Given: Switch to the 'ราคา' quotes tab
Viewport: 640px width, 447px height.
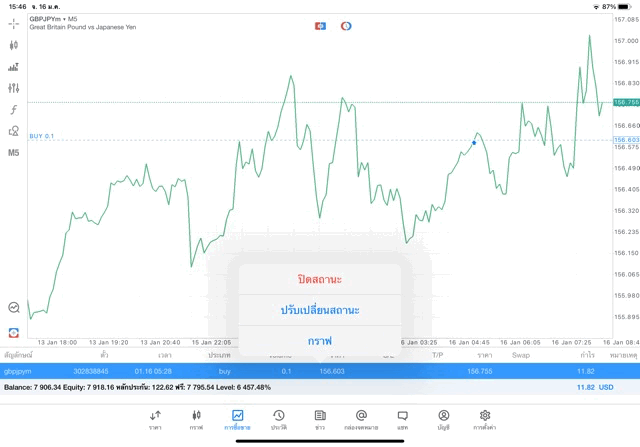Looking at the screenshot, I should [x=155, y=419].
